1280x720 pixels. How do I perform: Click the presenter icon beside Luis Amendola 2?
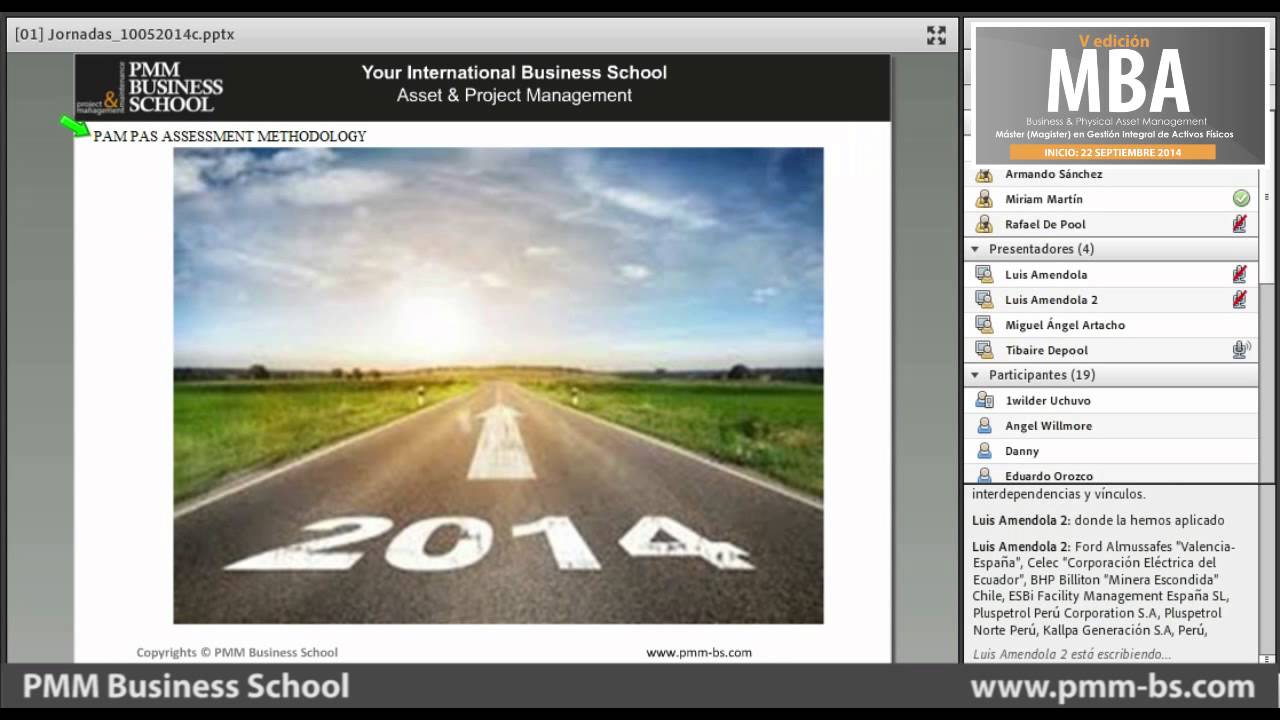(984, 300)
